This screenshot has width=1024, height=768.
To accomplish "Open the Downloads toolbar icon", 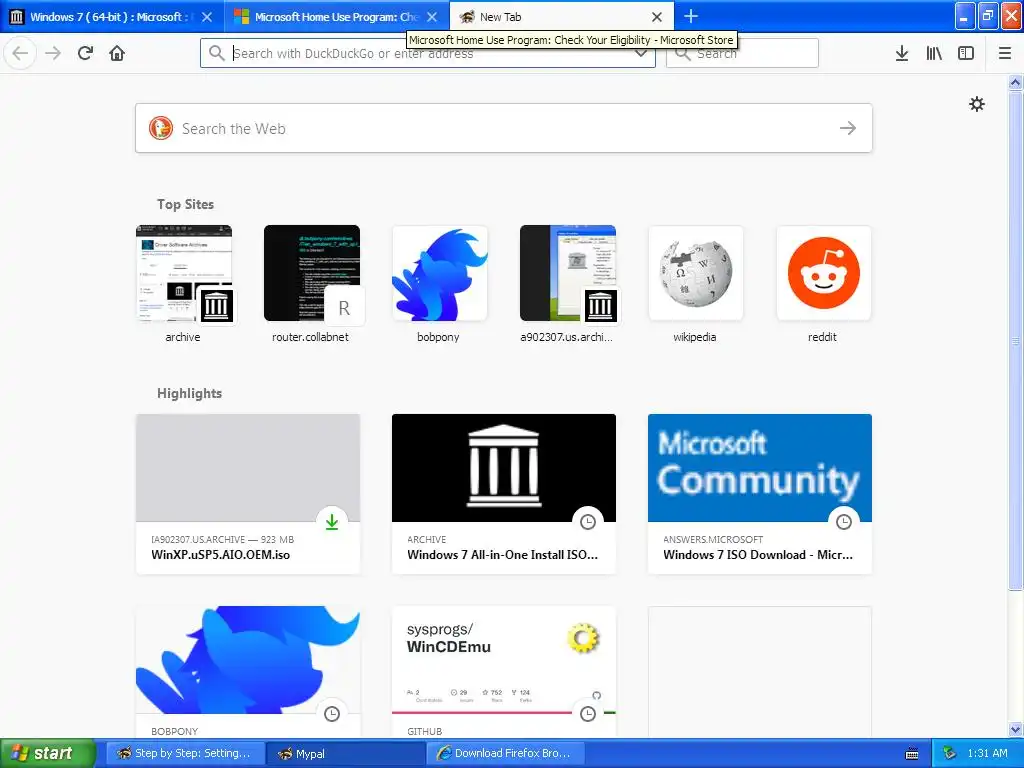I will coord(902,54).
